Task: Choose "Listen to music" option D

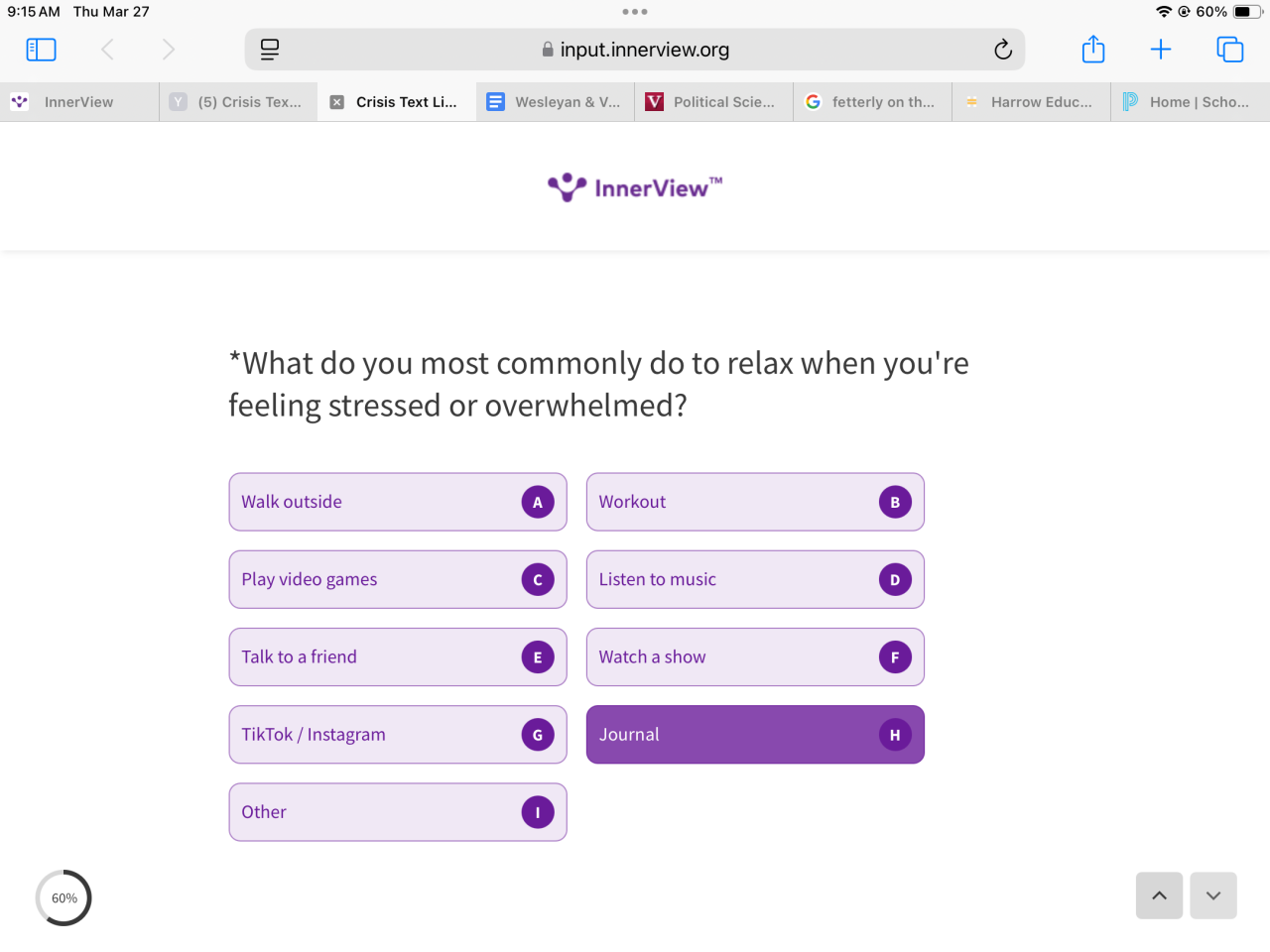Action: pos(754,579)
